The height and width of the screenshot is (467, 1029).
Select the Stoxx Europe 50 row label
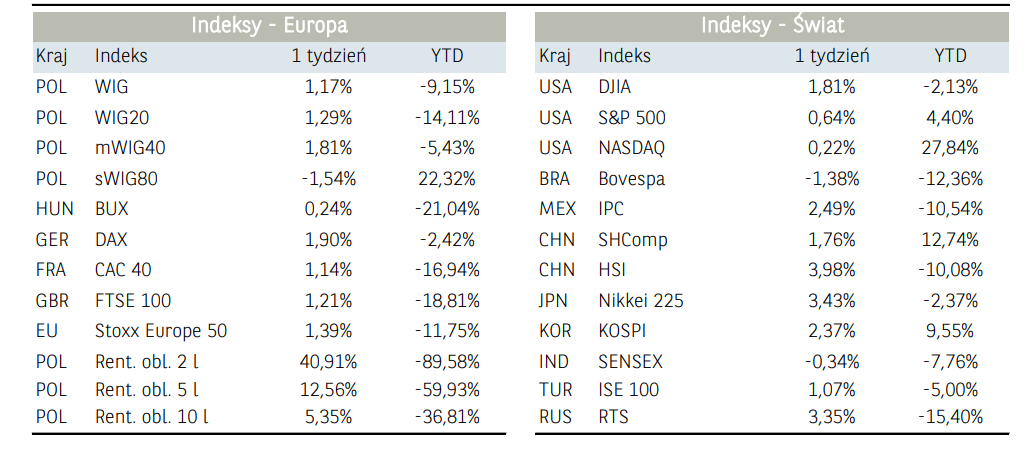(161, 331)
